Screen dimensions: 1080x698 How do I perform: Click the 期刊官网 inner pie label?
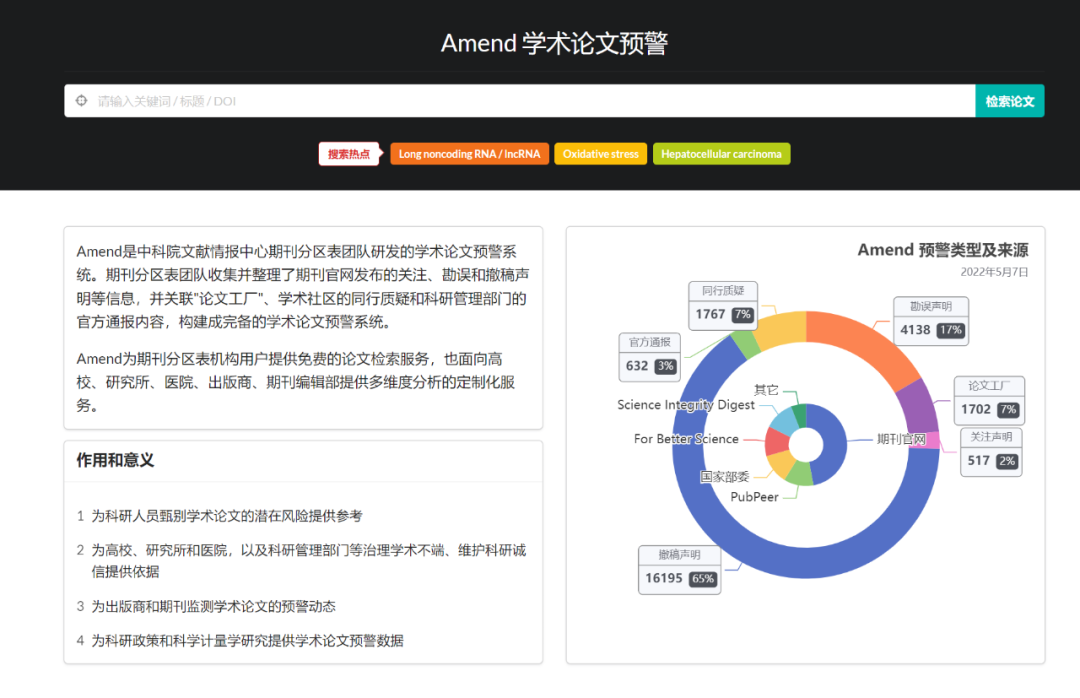click(x=901, y=439)
